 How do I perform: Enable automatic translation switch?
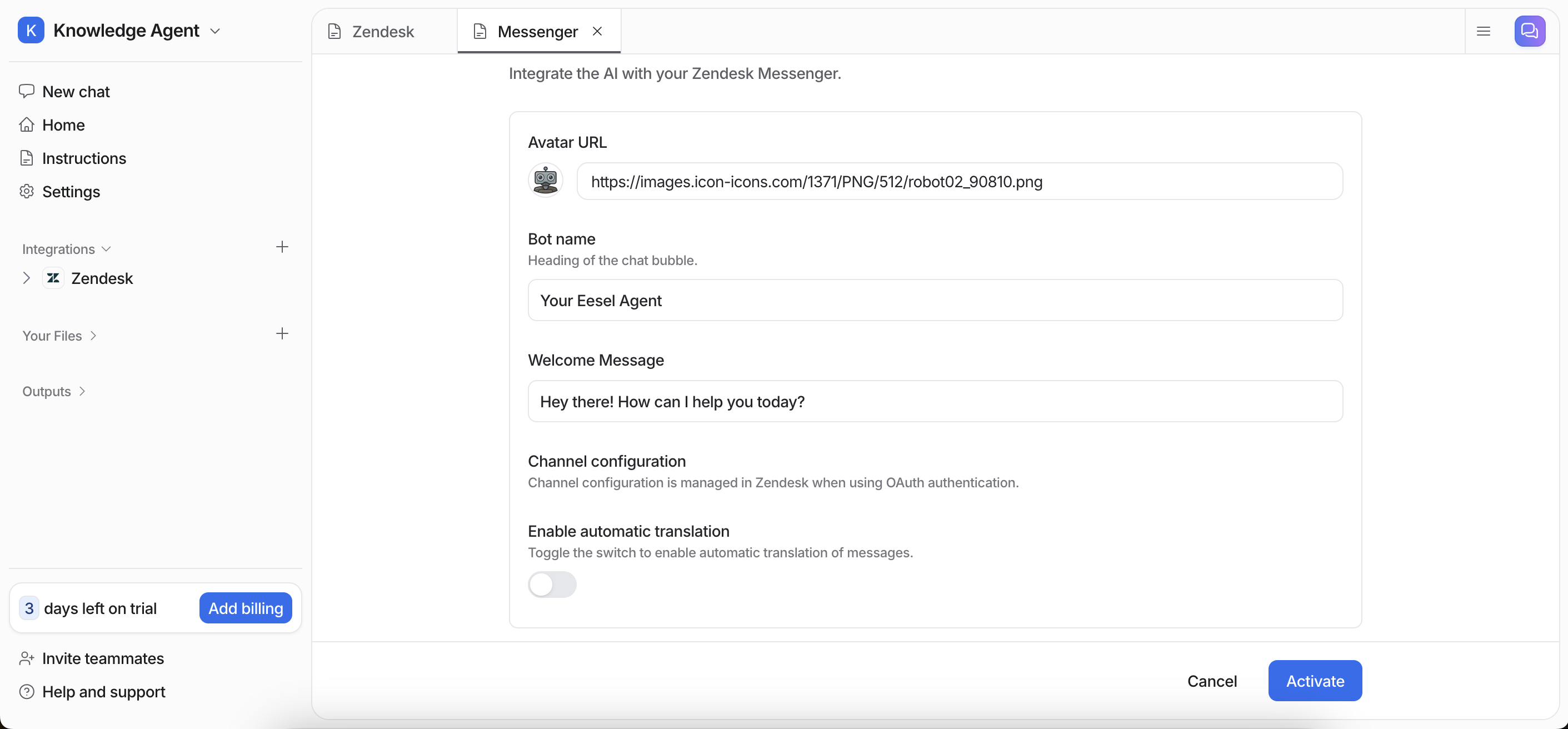coord(552,584)
